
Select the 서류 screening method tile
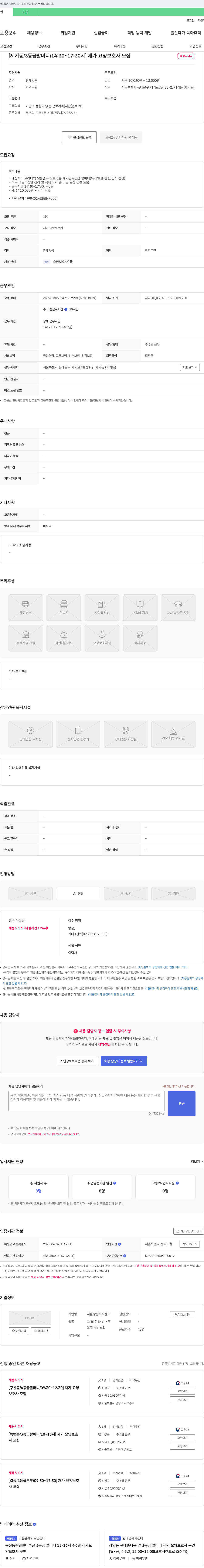(x=30, y=894)
